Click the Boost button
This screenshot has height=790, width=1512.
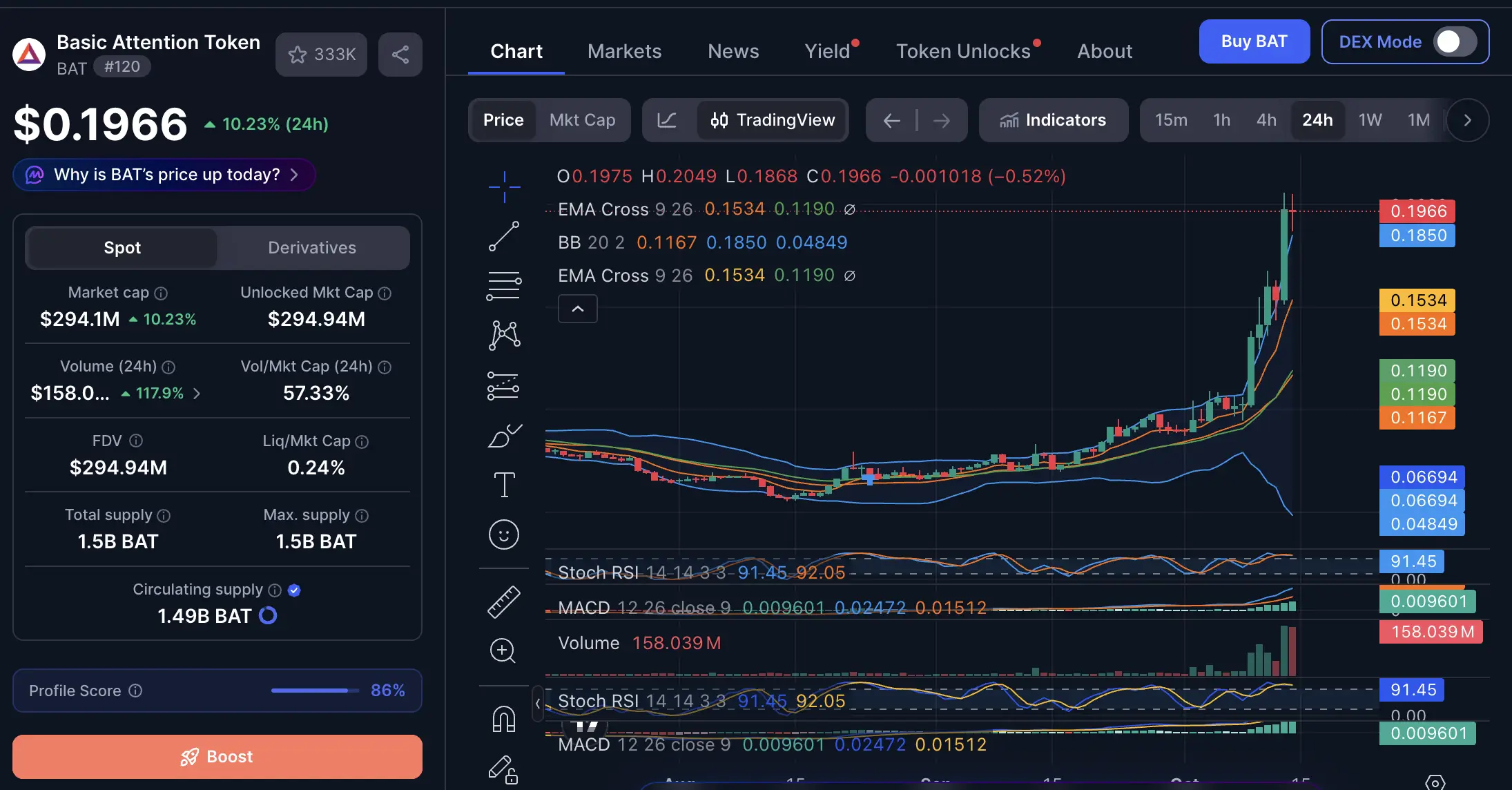(x=217, y=757)
